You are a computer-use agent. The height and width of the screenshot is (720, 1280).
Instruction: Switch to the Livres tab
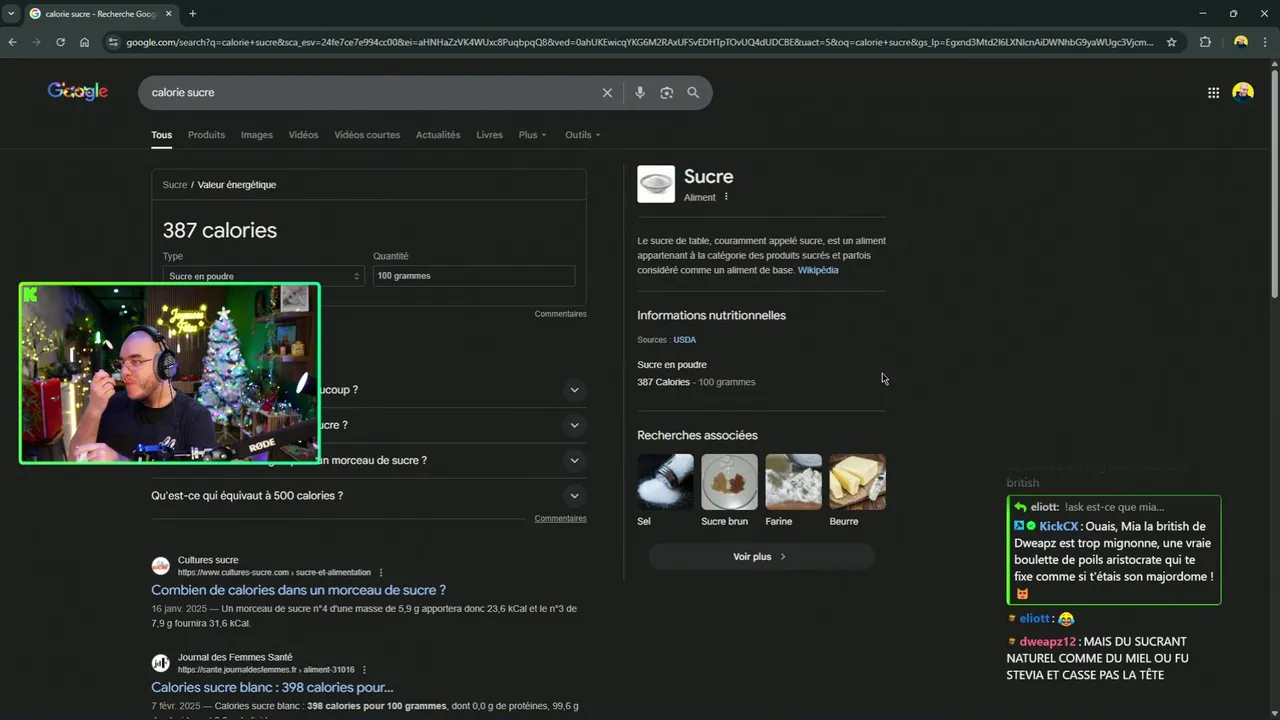tap(489, 135)
